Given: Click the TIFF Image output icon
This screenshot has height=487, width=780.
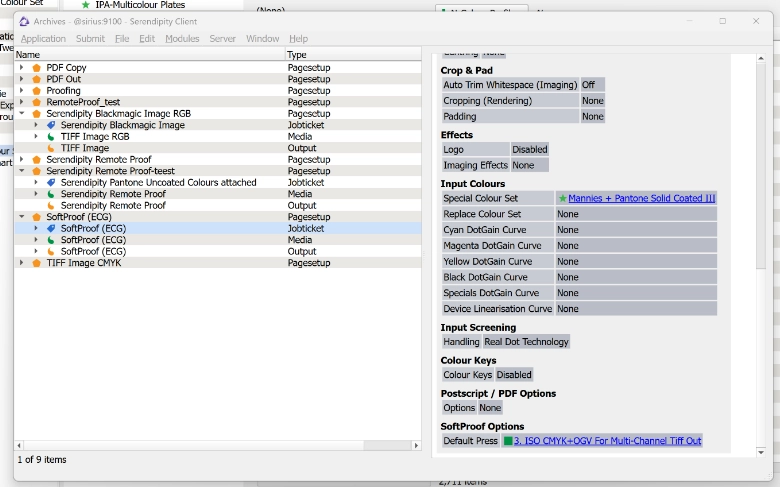Looking at the screenshot, I should [x=51, y=148].
